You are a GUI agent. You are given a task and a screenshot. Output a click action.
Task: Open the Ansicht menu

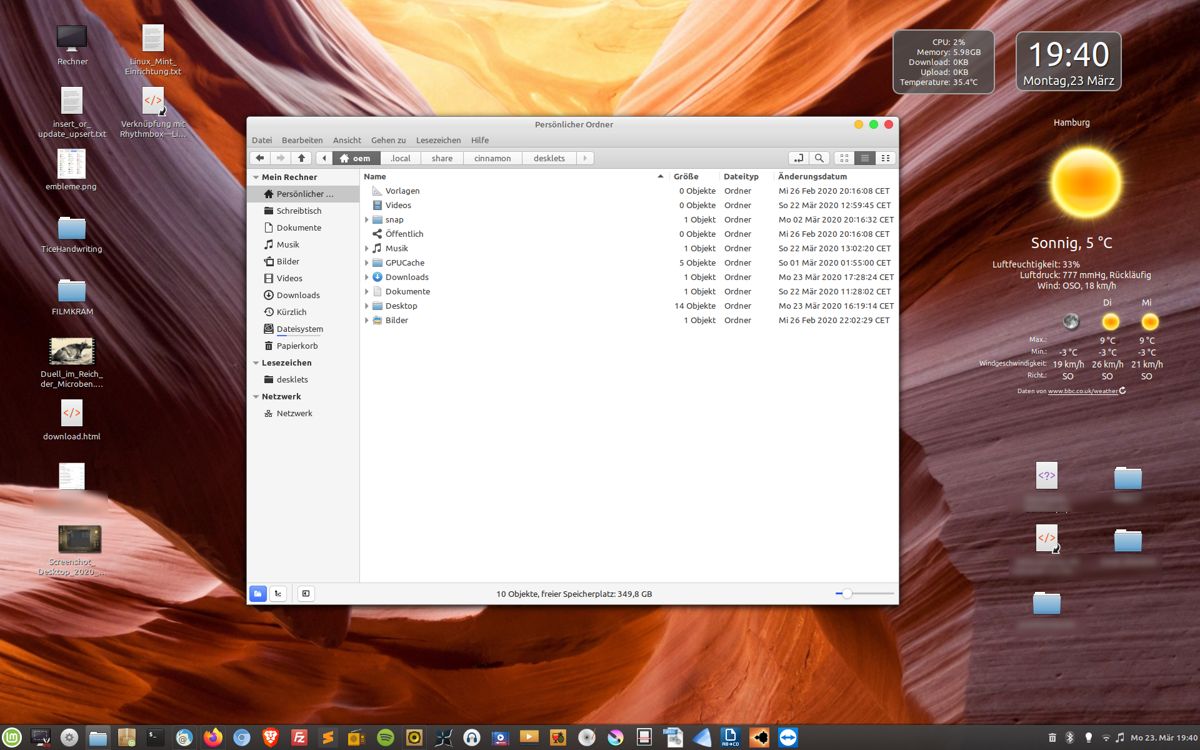347,140
